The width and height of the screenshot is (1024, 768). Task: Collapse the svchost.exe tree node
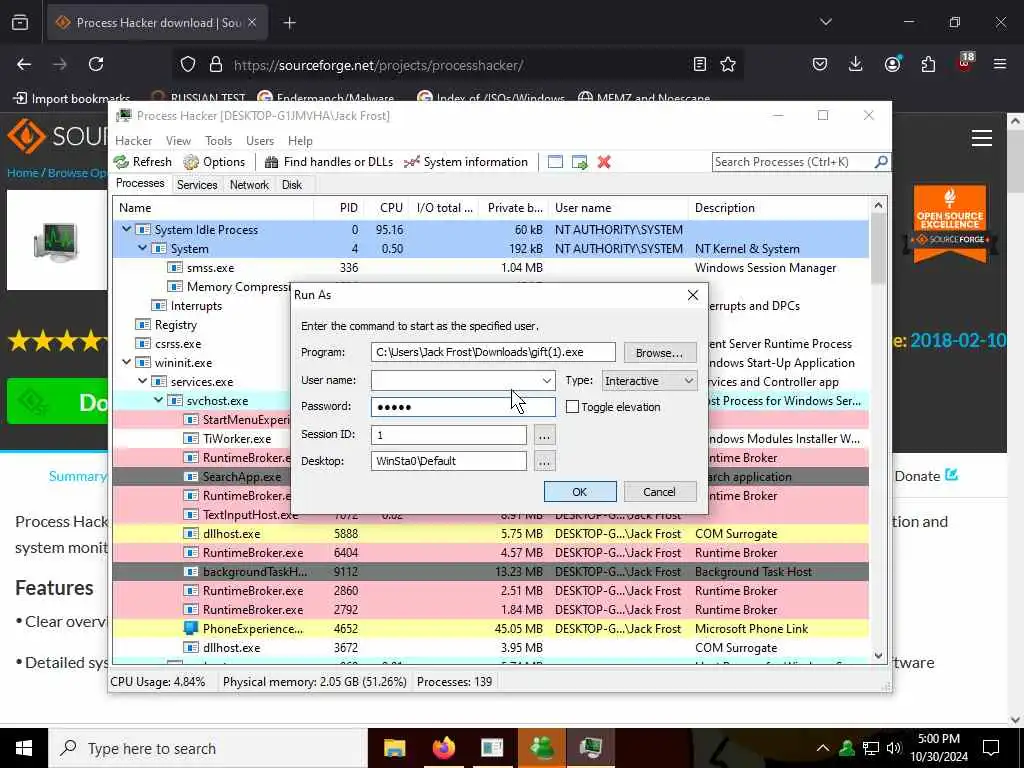[x=159, y=400]
